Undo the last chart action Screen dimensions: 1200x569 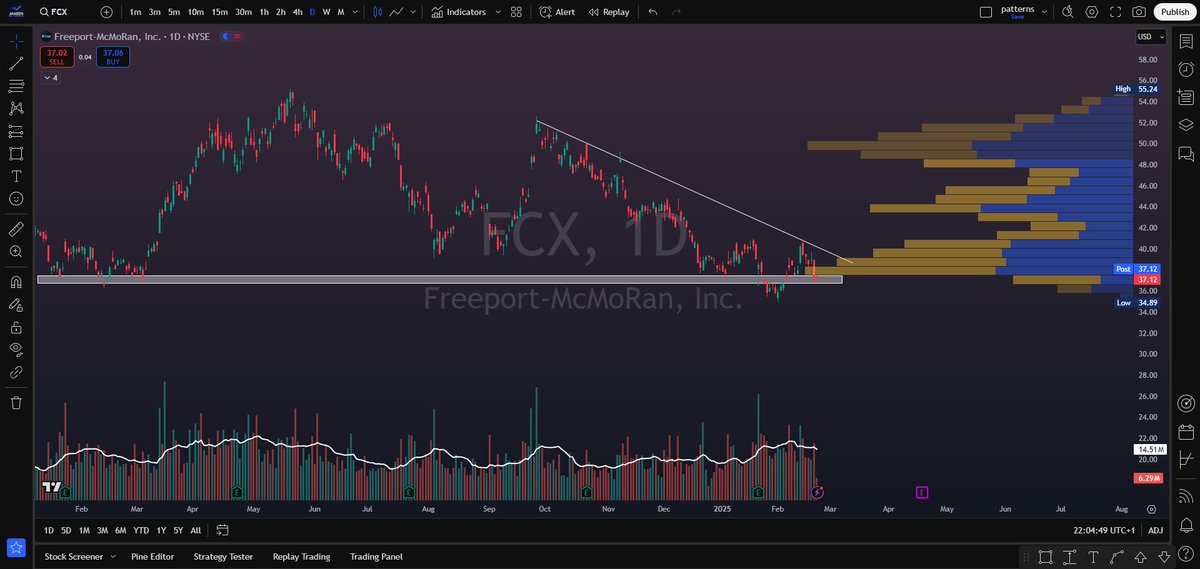pos(653,12)
